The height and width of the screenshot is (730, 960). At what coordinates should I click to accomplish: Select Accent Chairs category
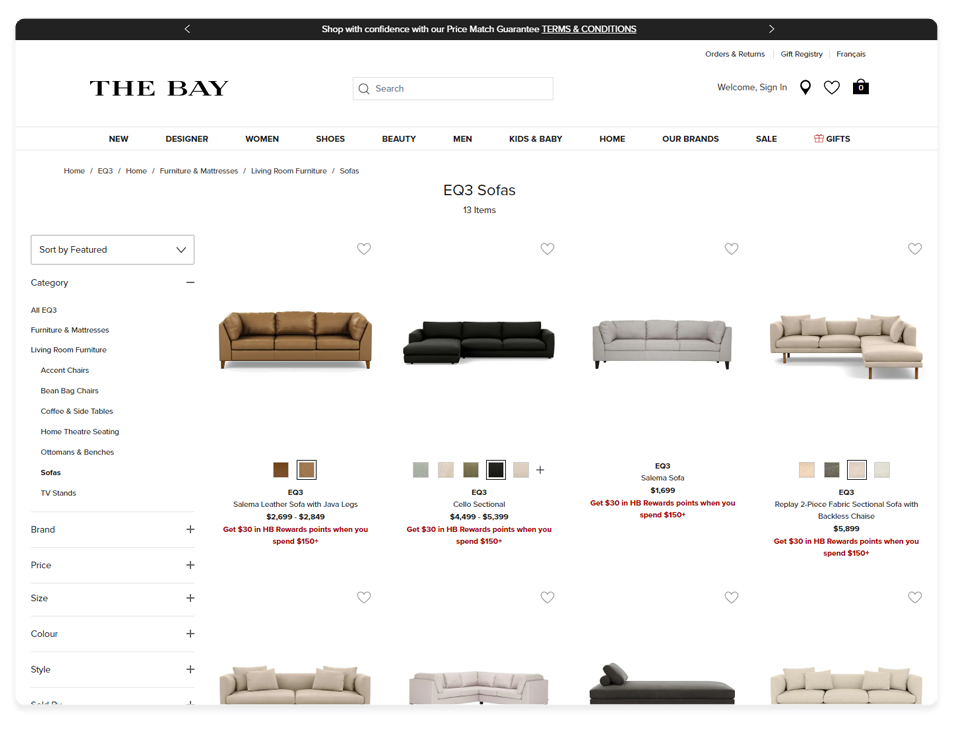pyautogui.click(x=64, y=370)
